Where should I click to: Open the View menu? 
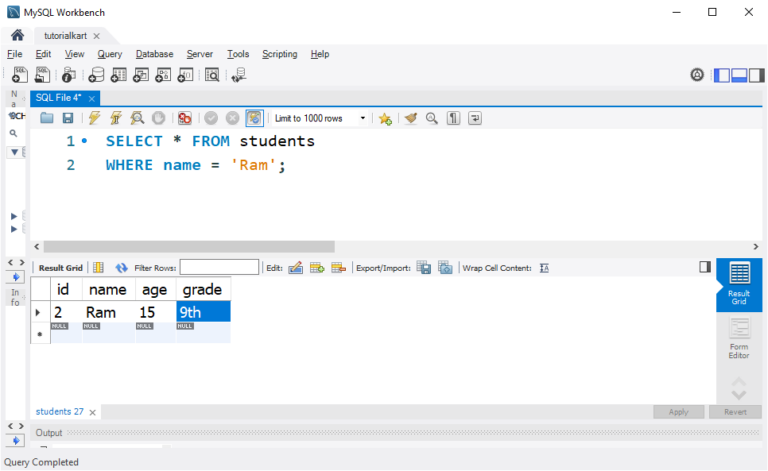pyautogui.click(x=74, y=54)
